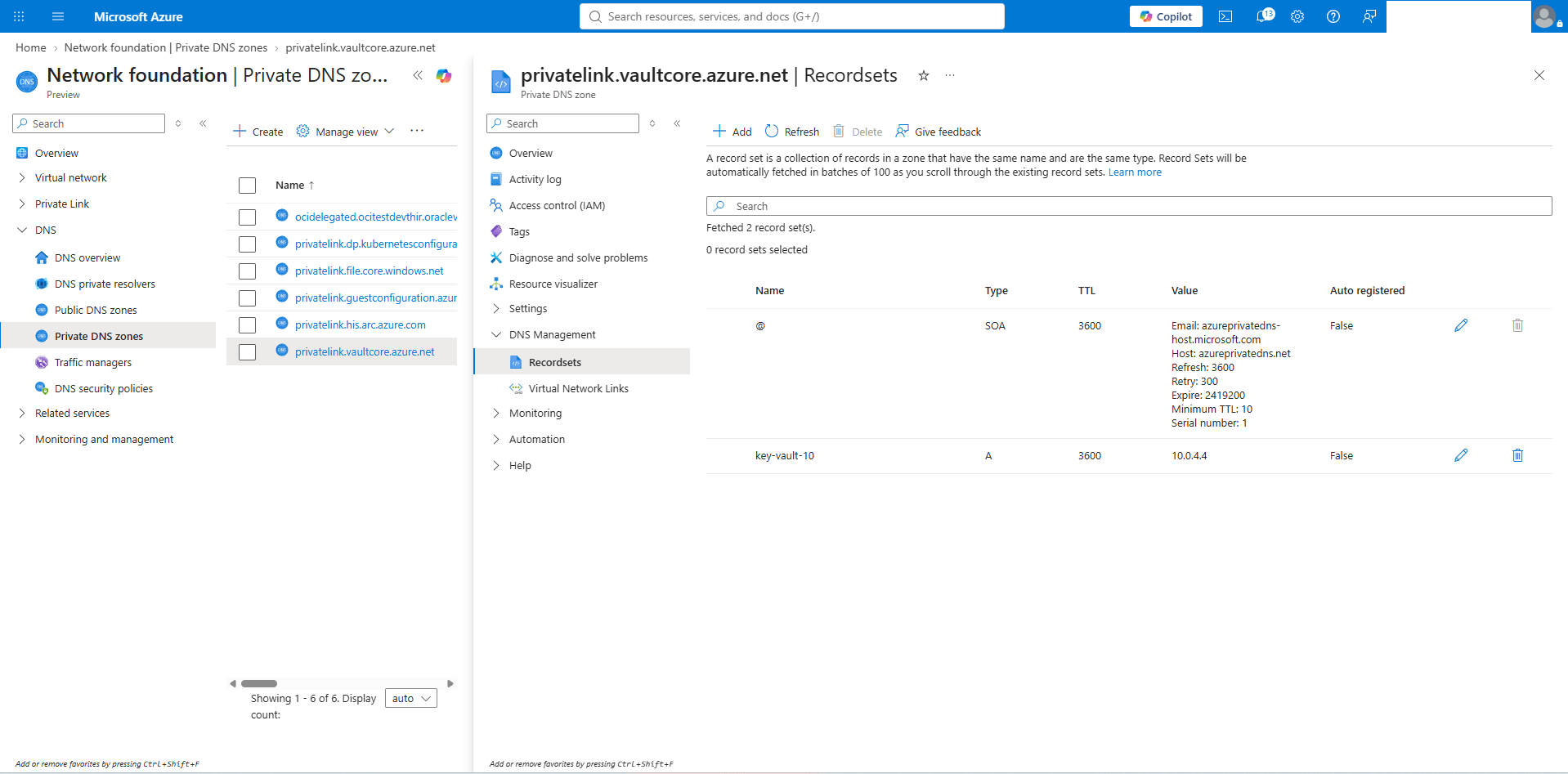
Task: Expand Monitoring in the zone menu
Action: pyautogui.click(x=496, y=413)
